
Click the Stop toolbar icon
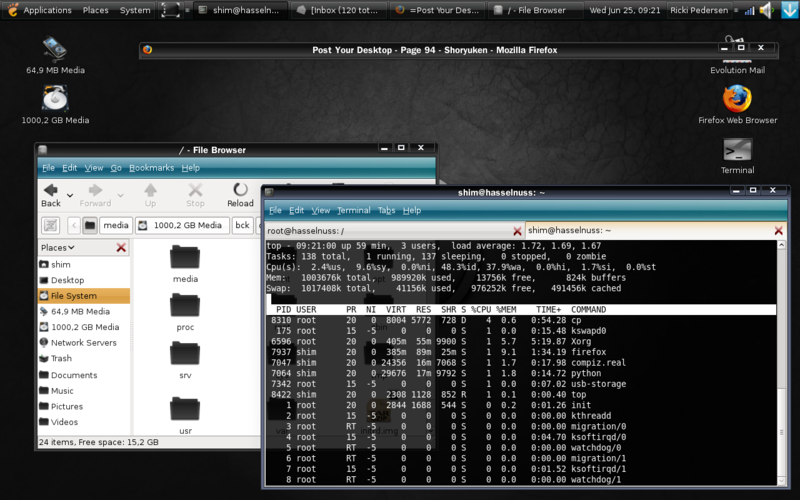tap(195, 195)
